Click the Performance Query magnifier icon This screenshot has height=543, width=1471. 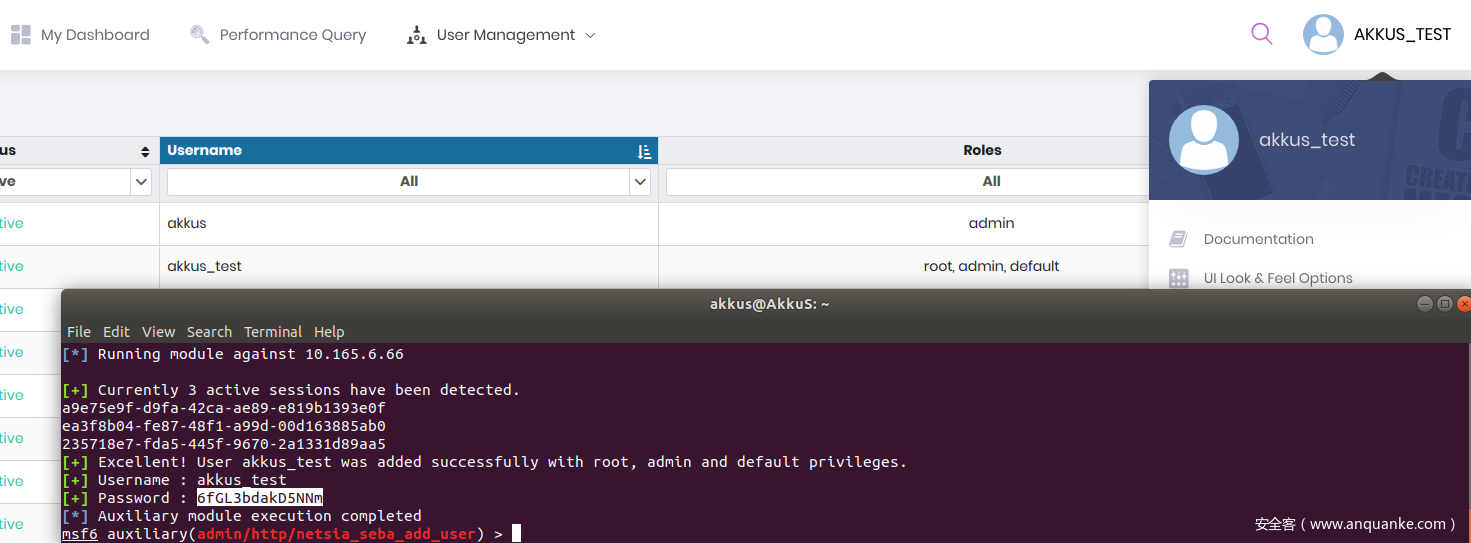[199, 35]
